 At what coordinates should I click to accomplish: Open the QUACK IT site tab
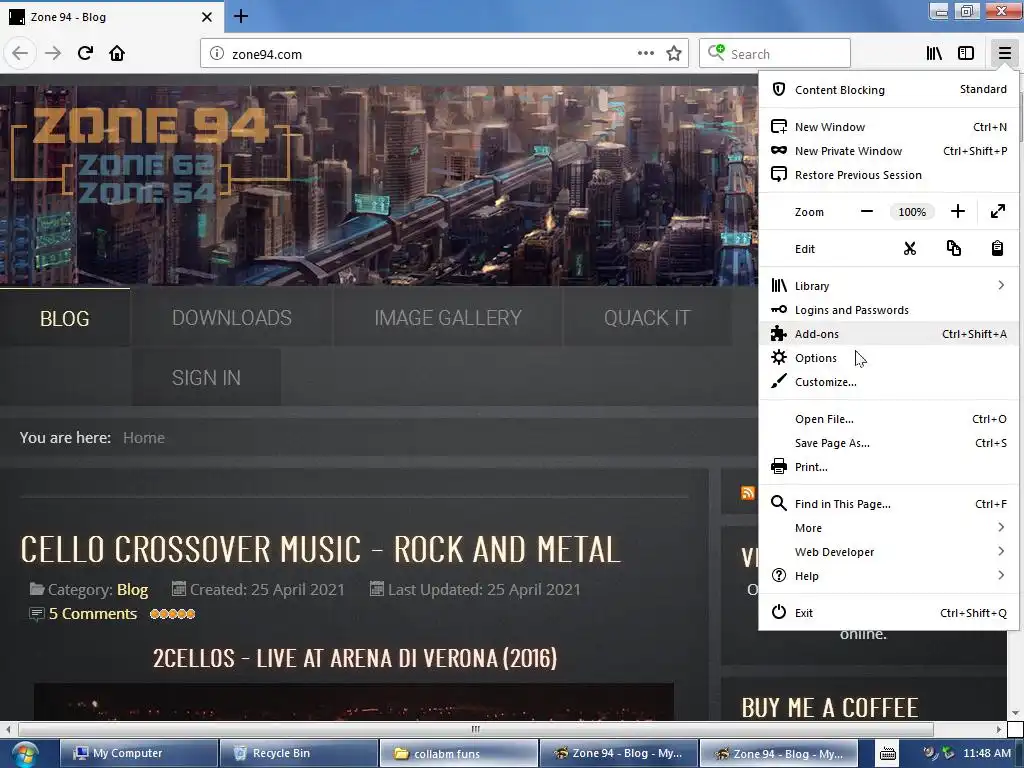pos(647,318)
